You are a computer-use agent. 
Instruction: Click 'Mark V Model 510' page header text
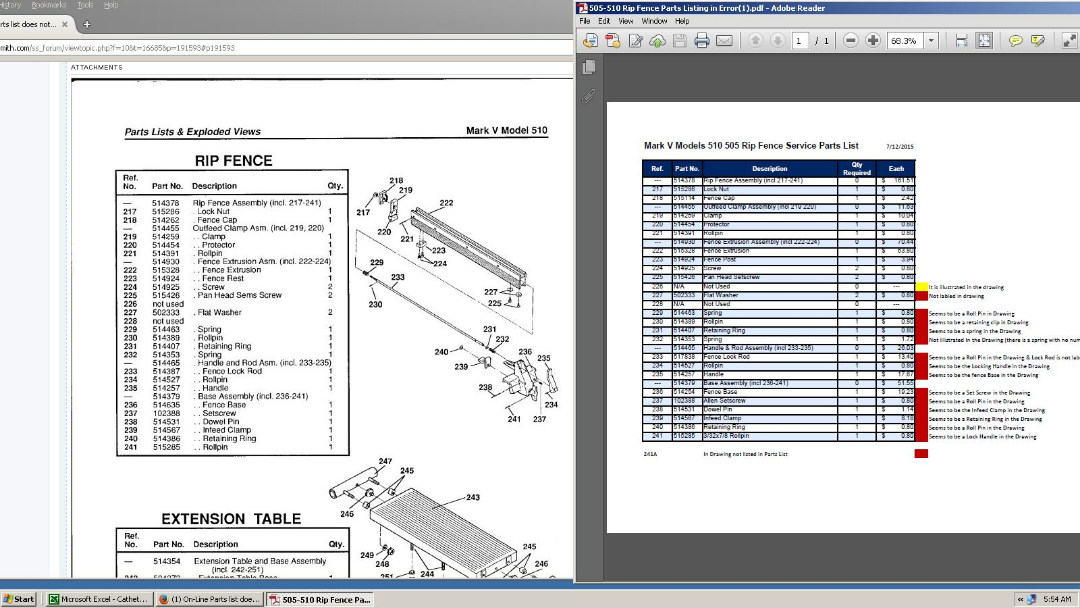[x=507, y=130]
